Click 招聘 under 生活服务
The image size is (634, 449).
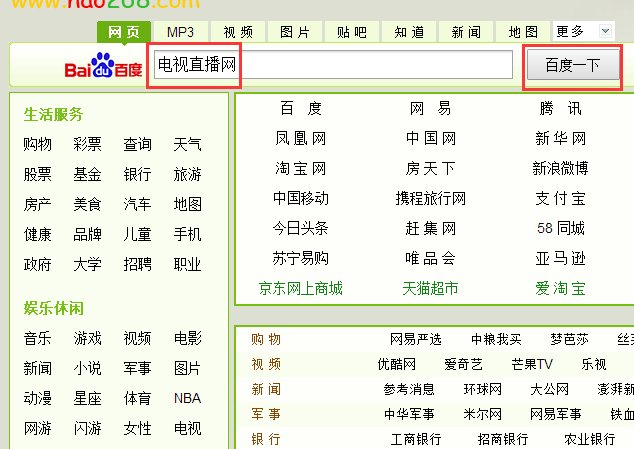tap(137, 264)
